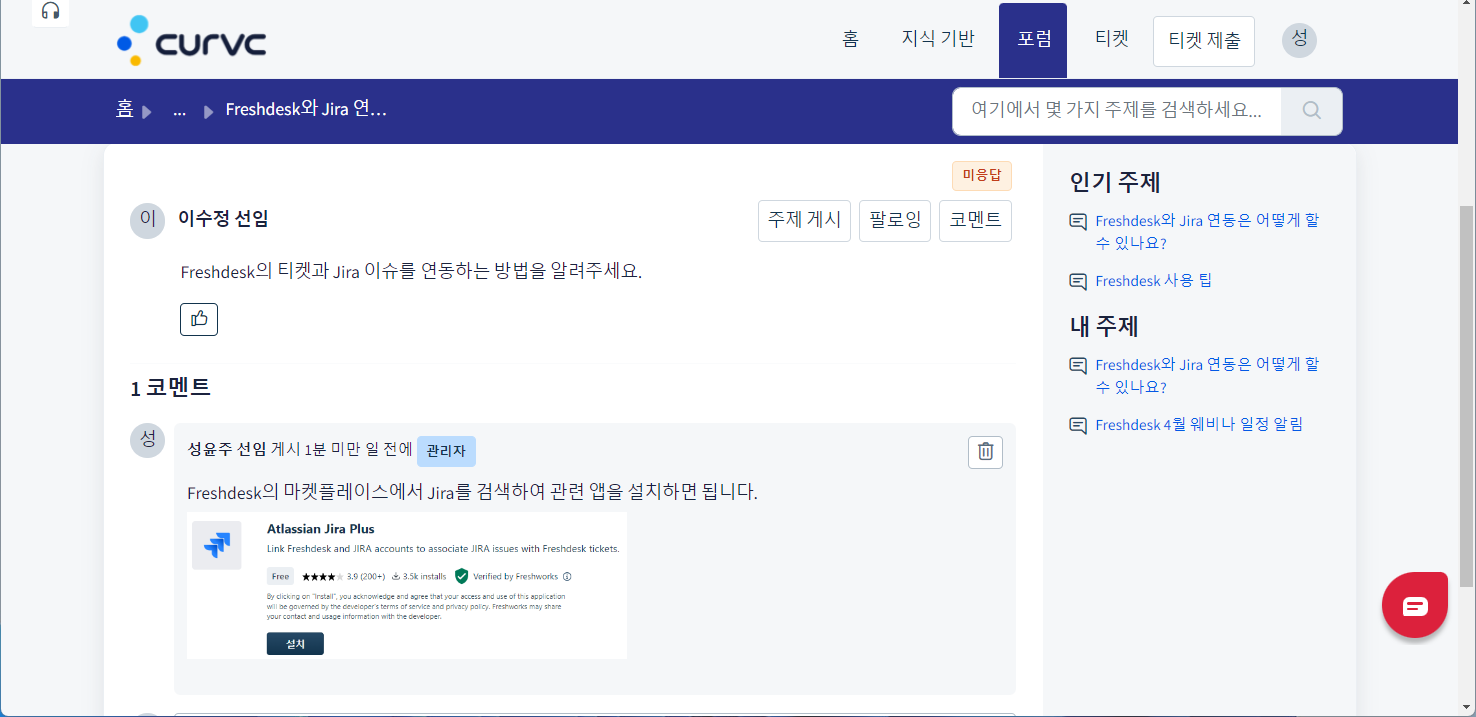Click the headphones support icon

tap(50, 11)
